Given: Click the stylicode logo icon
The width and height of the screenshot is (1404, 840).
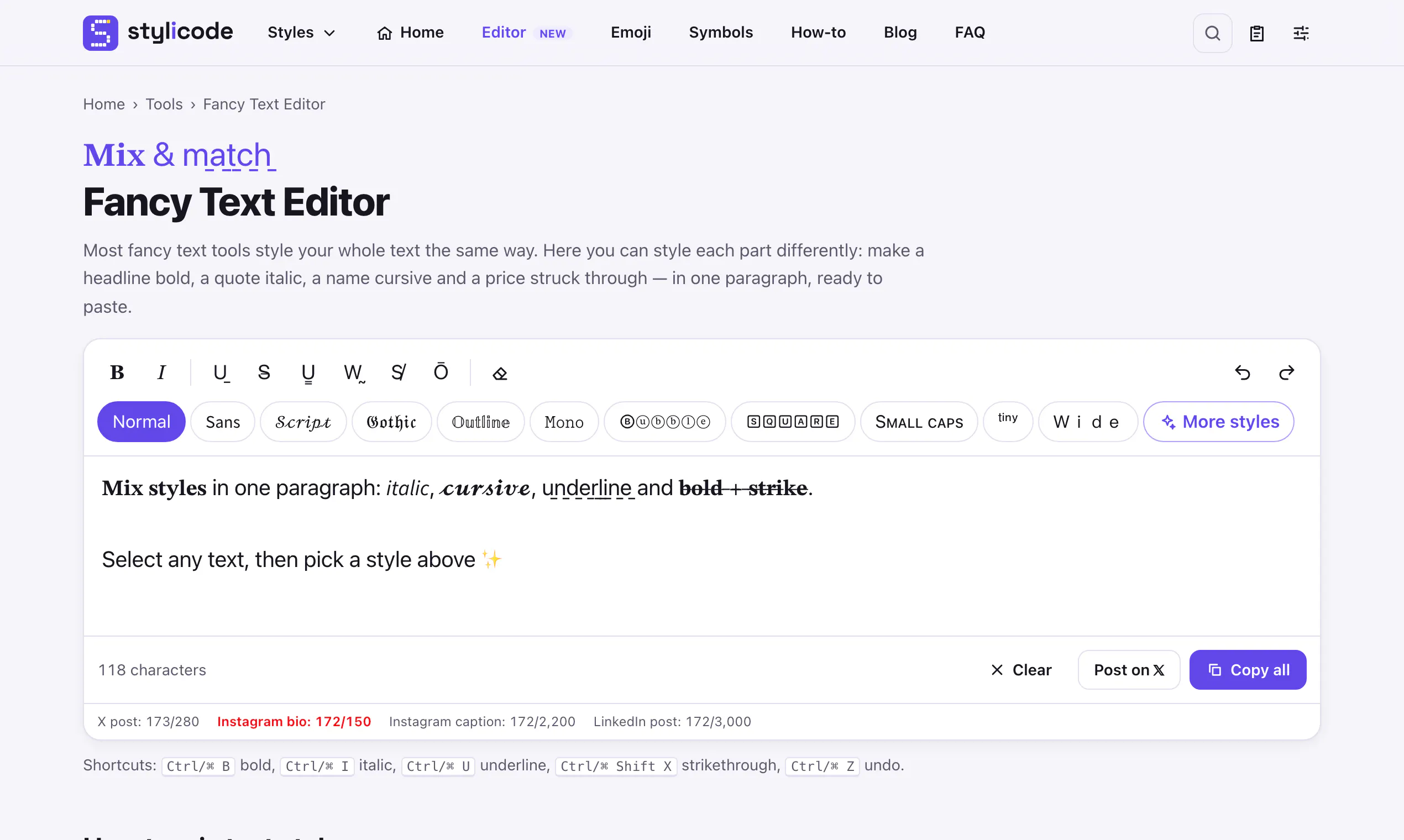Looking at the screenshot, I should (x=100, y=33).
